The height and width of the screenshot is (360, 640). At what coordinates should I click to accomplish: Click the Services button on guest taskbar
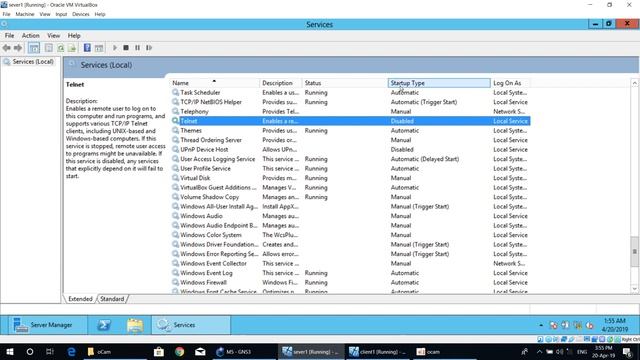[191, 325]
